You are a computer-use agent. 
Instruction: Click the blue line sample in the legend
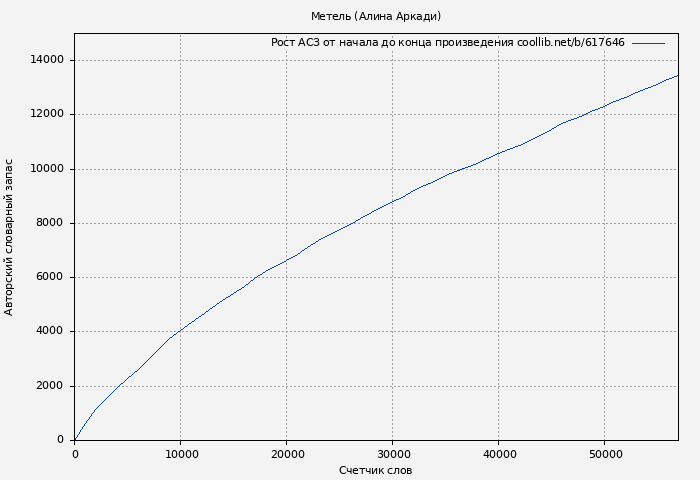pos(648,43)
